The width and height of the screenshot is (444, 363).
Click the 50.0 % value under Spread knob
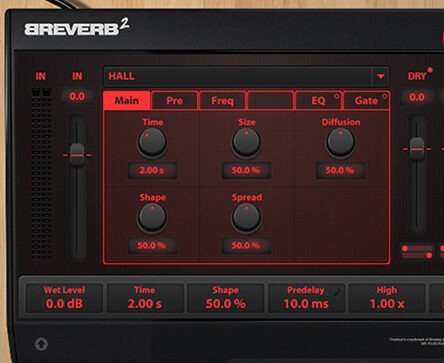[x=246, y=246]
